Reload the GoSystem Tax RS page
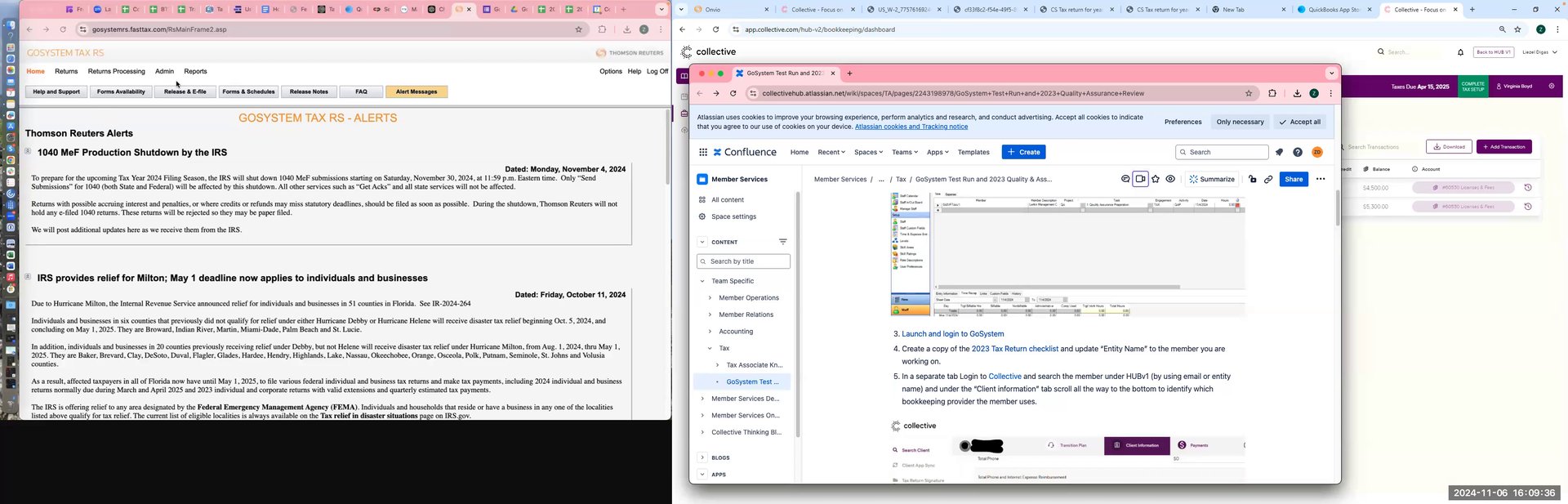Screen dimensions: 1568x504 coord(63,29)
